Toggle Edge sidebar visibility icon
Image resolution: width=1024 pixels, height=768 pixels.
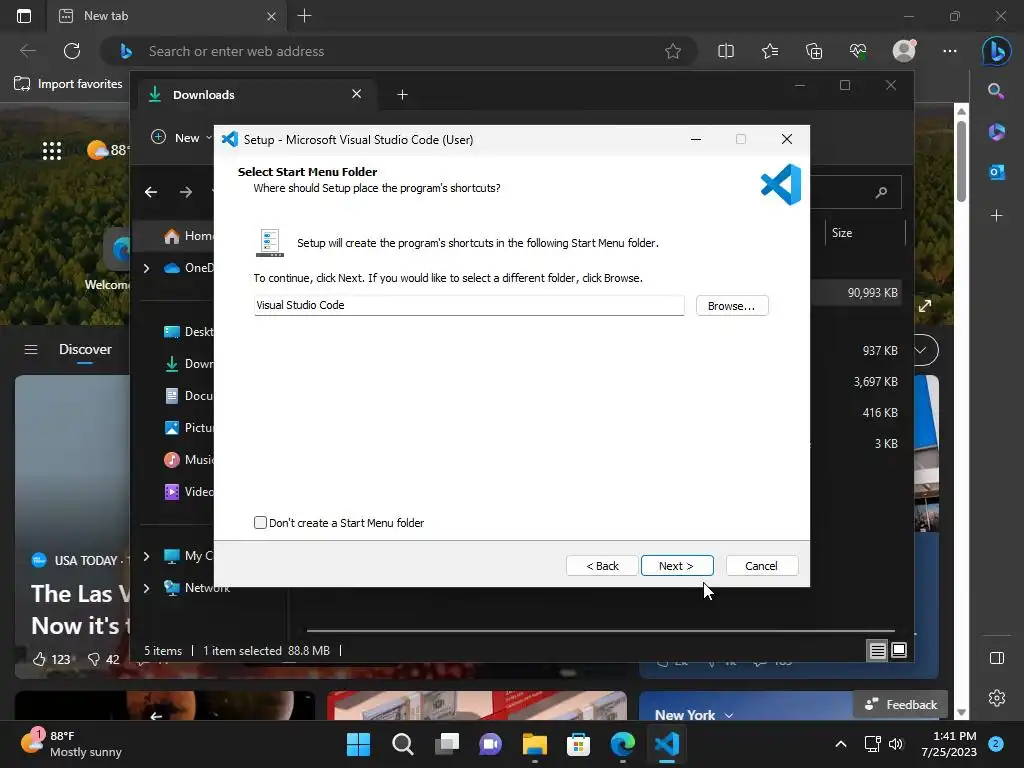click(997, 658)
